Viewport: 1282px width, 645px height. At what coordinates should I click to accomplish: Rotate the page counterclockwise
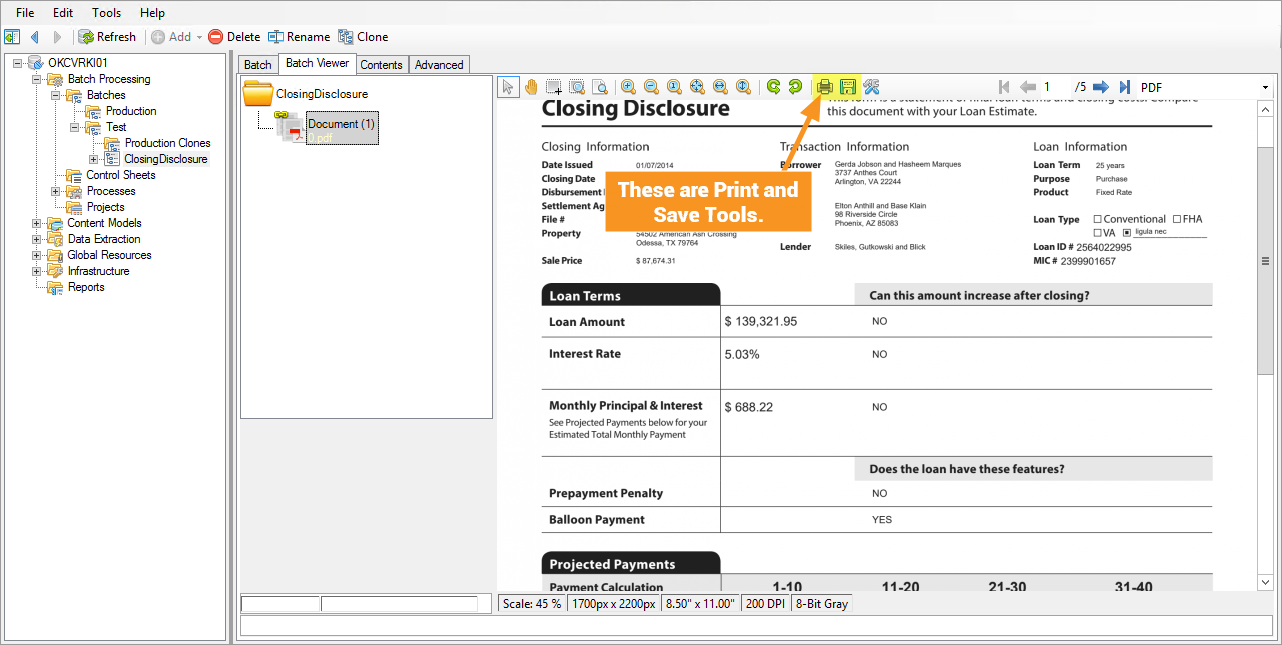pyautogui.click(x=773, y=87)
